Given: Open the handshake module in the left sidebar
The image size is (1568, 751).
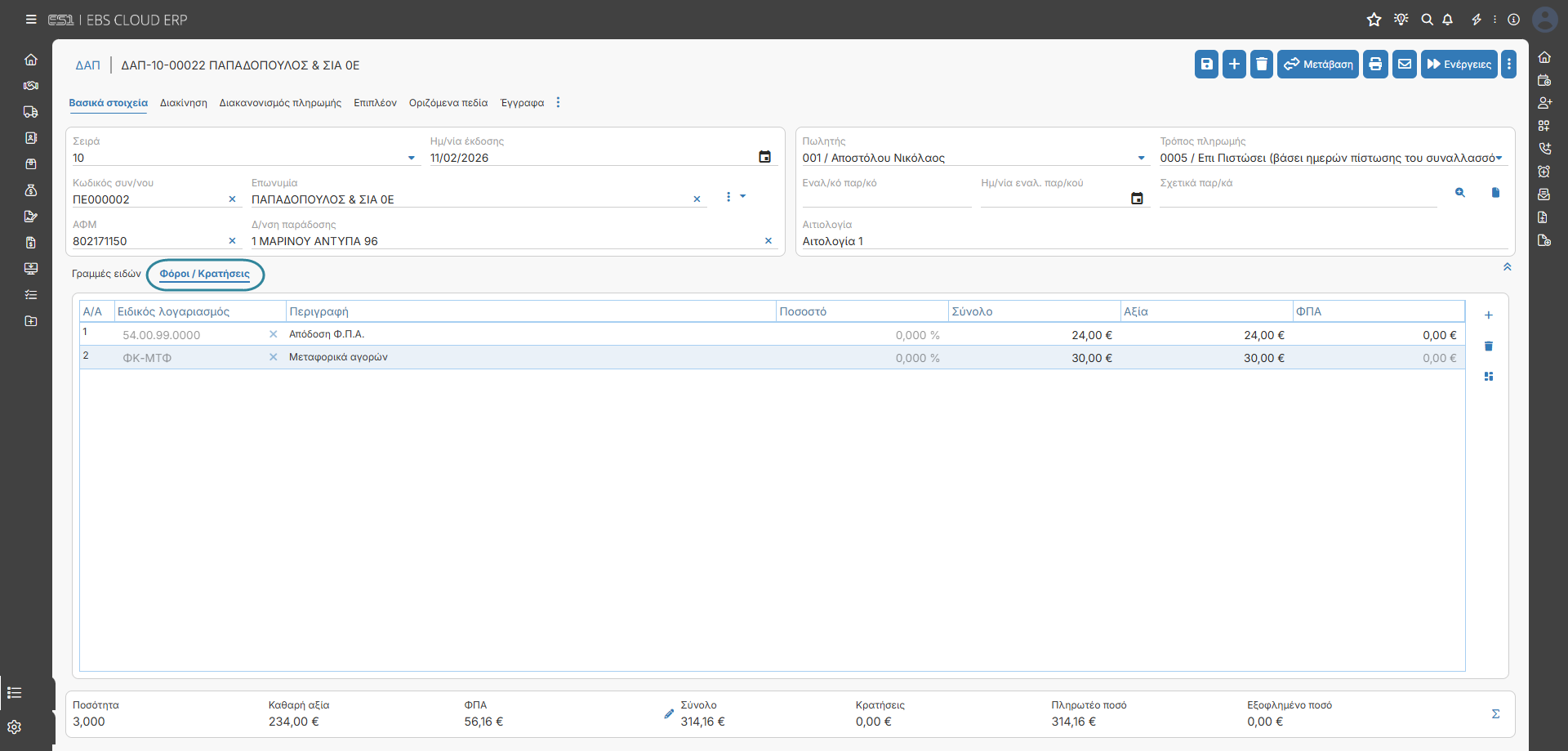Looking at the screenshot, I should click(x=31, y=86).
